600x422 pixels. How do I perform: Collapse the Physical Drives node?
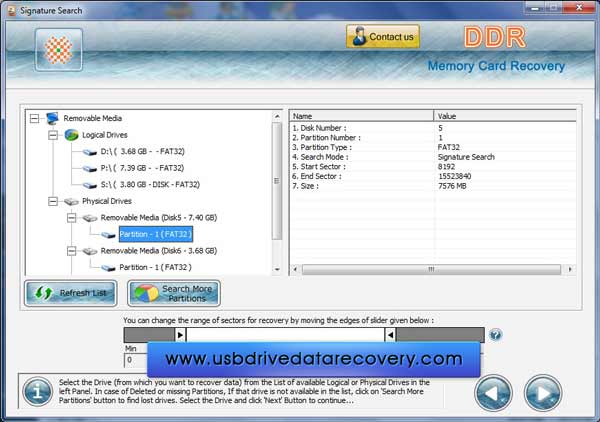click(x=53, y=201)
